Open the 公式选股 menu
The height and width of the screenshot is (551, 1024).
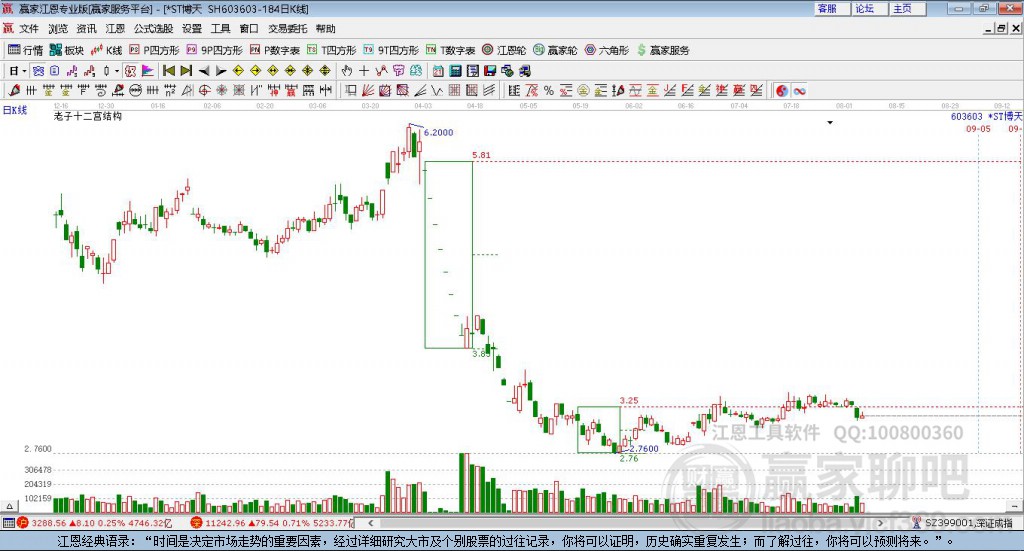click(x=153, y=29)
